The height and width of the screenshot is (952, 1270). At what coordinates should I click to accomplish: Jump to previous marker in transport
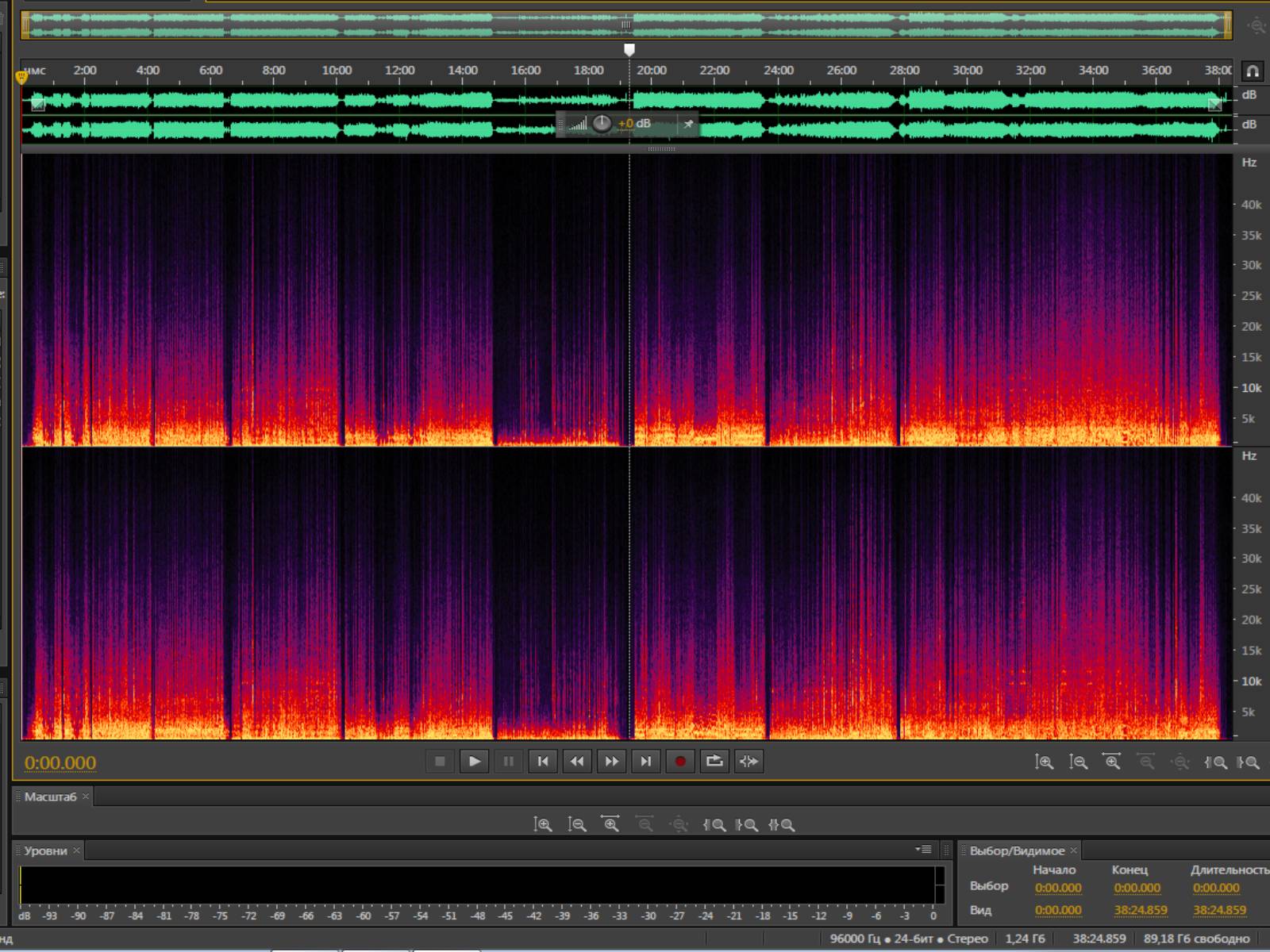point(543,762)
